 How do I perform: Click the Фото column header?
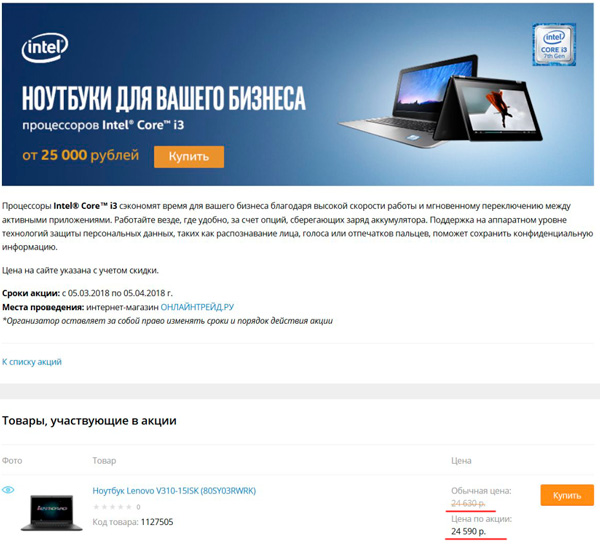12,461
